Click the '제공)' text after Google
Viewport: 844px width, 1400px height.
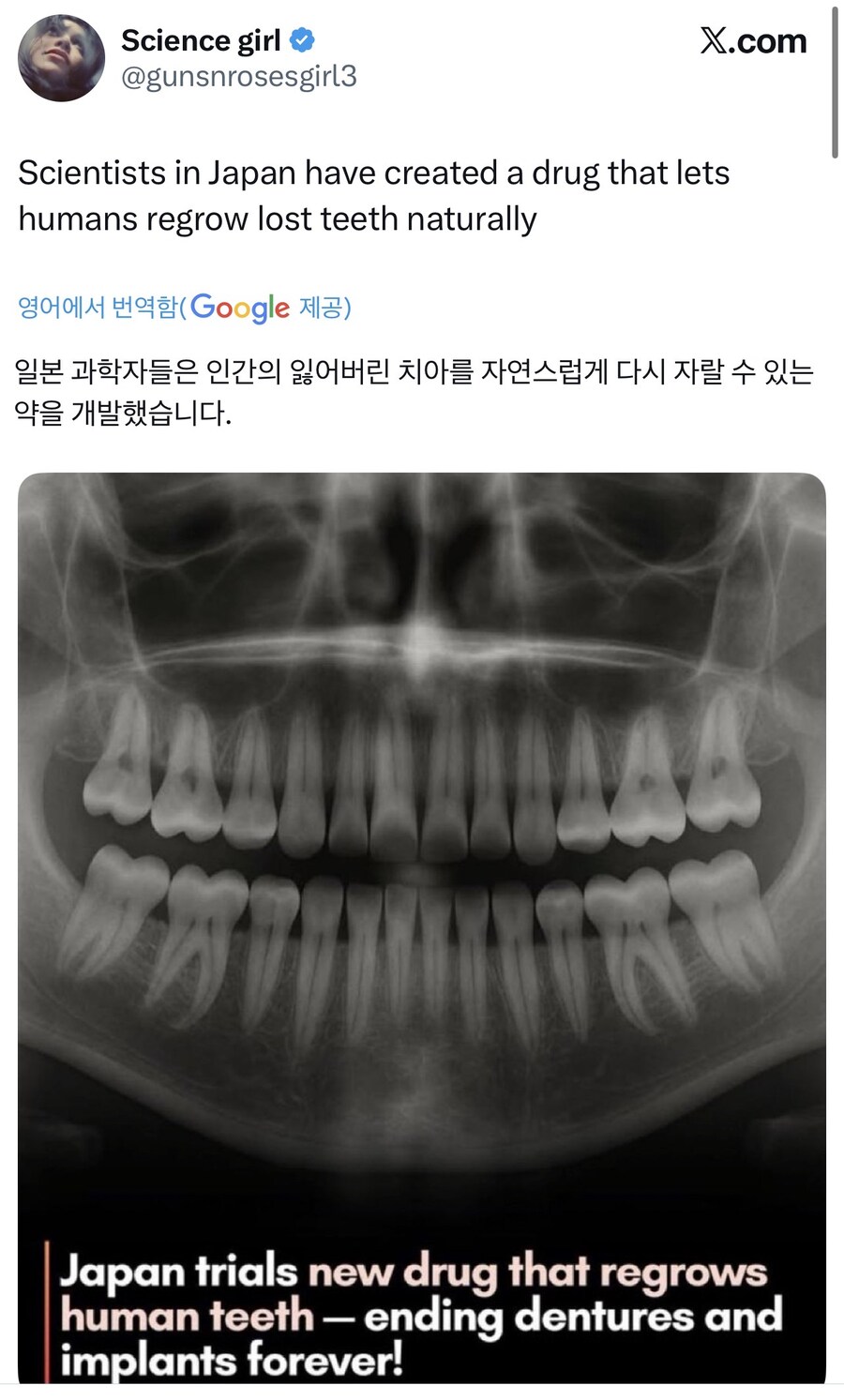(x=324, y=307)
